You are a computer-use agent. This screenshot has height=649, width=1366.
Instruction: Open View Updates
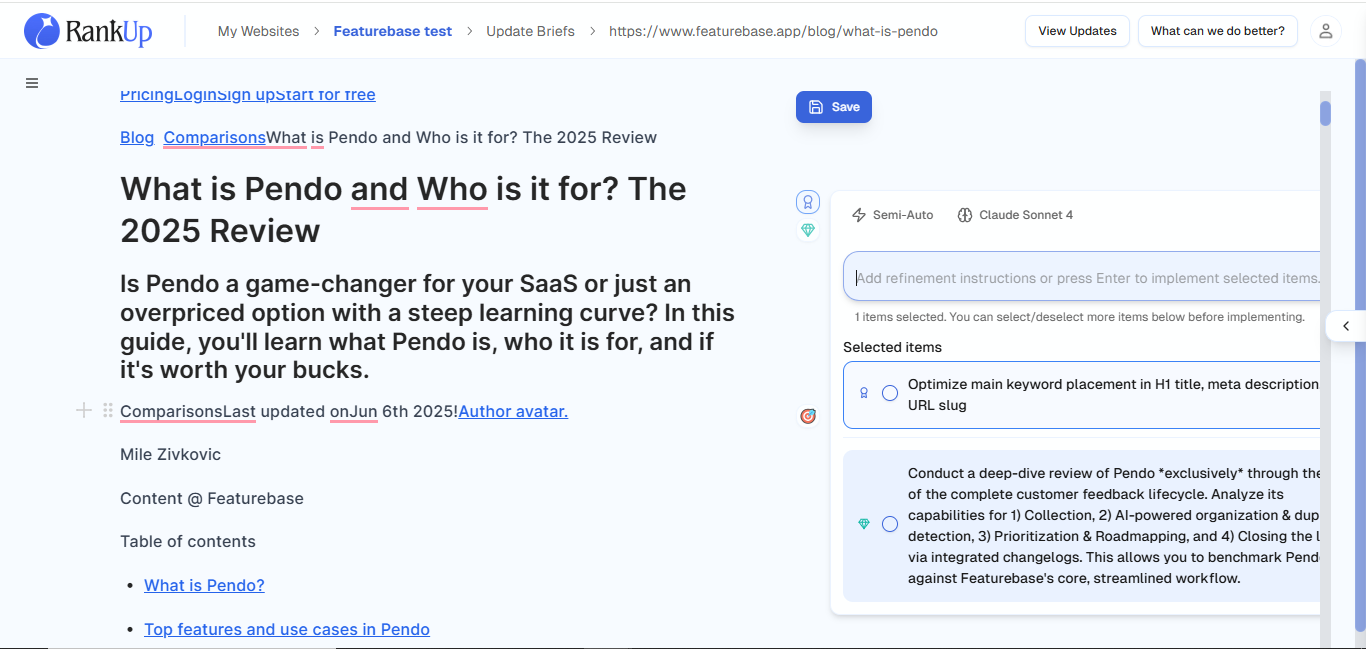click(1077, 31)
